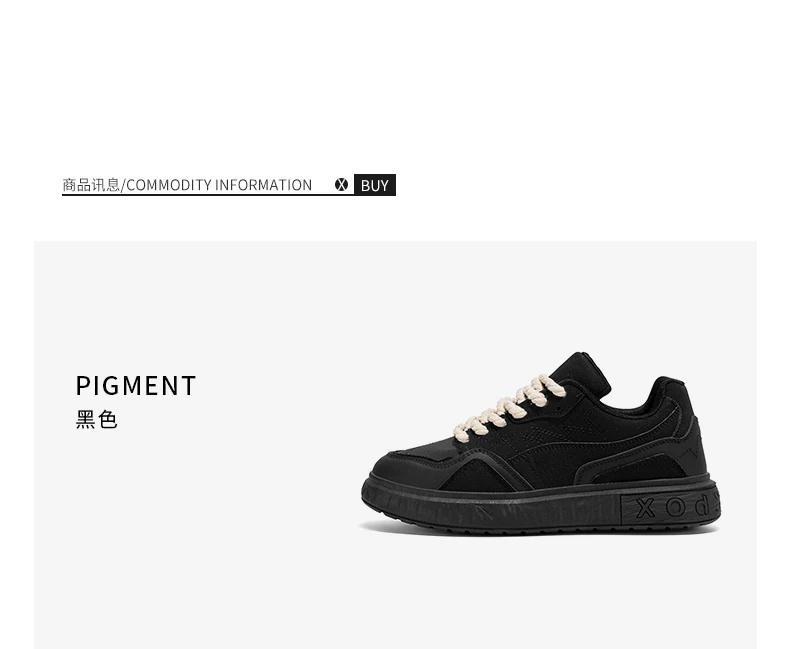Click the shadow beneath the sneaker sole

[x=539, y=530]
